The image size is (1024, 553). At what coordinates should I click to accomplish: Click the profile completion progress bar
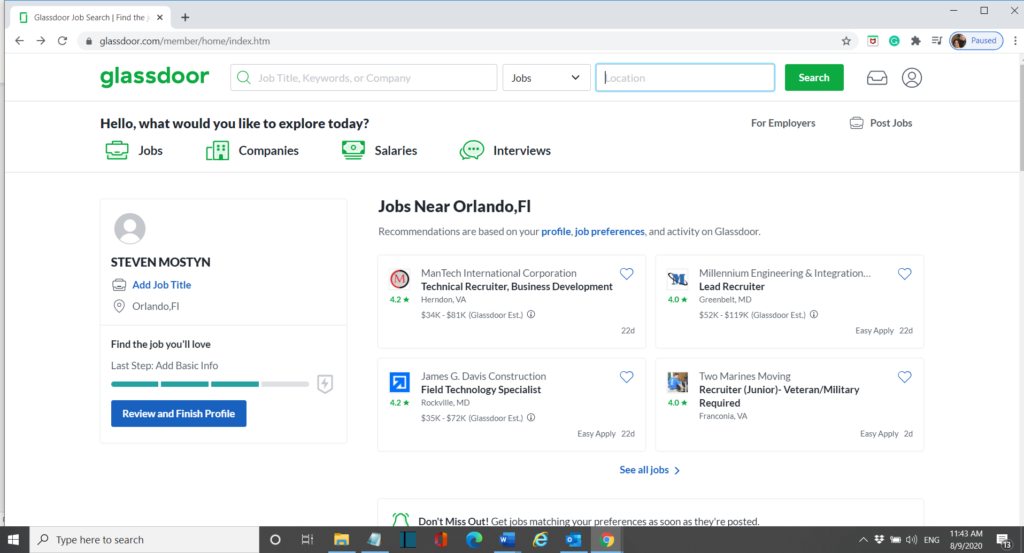(x=210, y=384)
